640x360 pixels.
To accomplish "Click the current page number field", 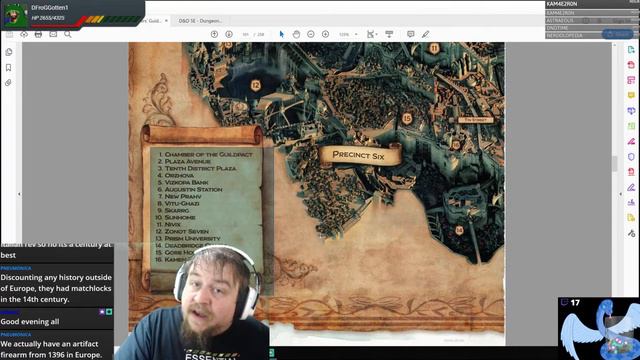I will pos(245,34).
